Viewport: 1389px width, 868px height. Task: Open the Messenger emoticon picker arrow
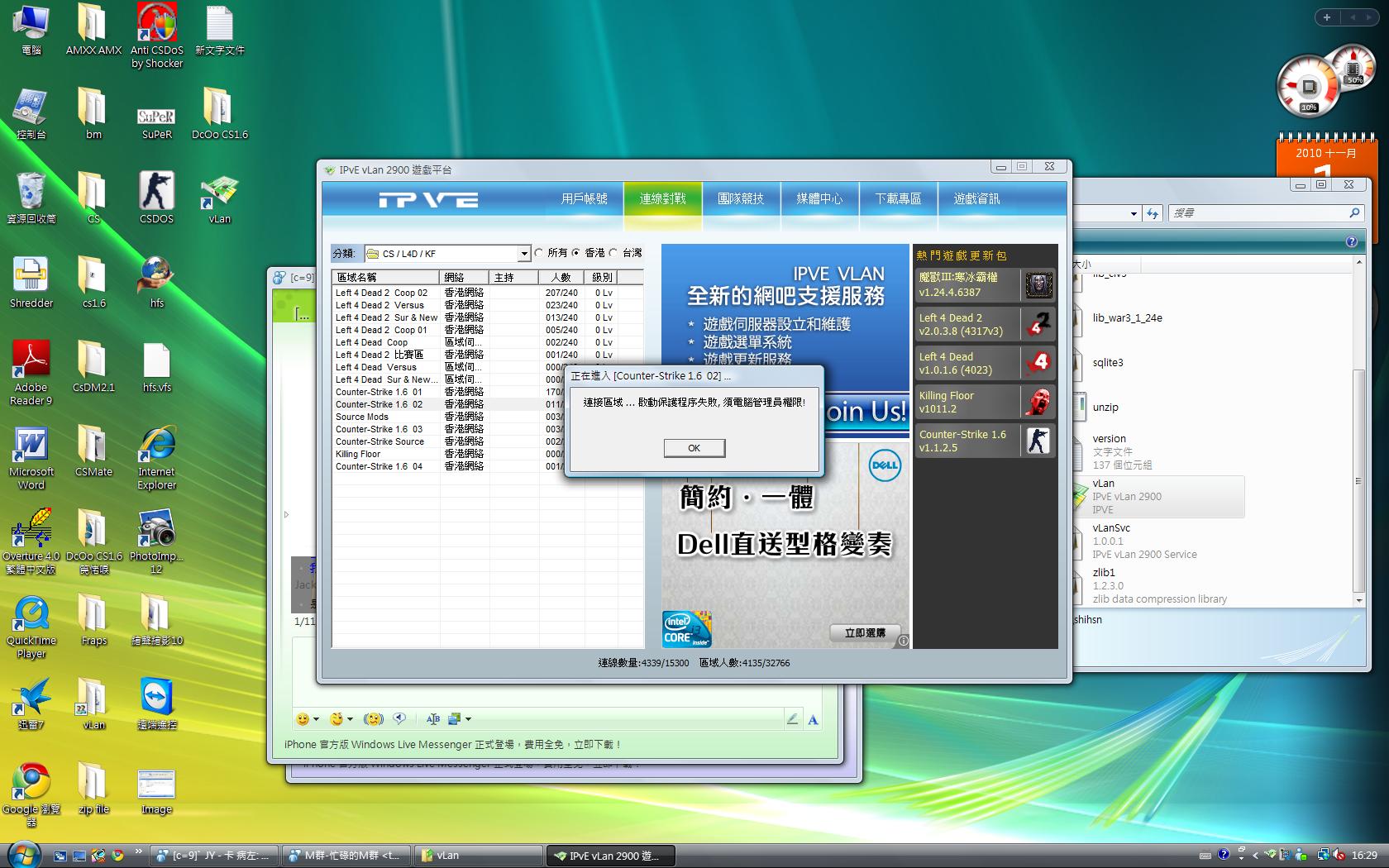click(x=316, y=719)
